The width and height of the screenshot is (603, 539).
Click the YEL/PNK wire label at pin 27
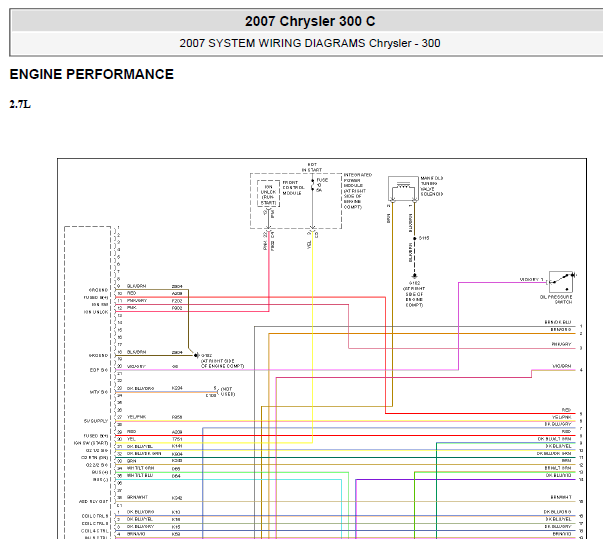coord(137,417)
